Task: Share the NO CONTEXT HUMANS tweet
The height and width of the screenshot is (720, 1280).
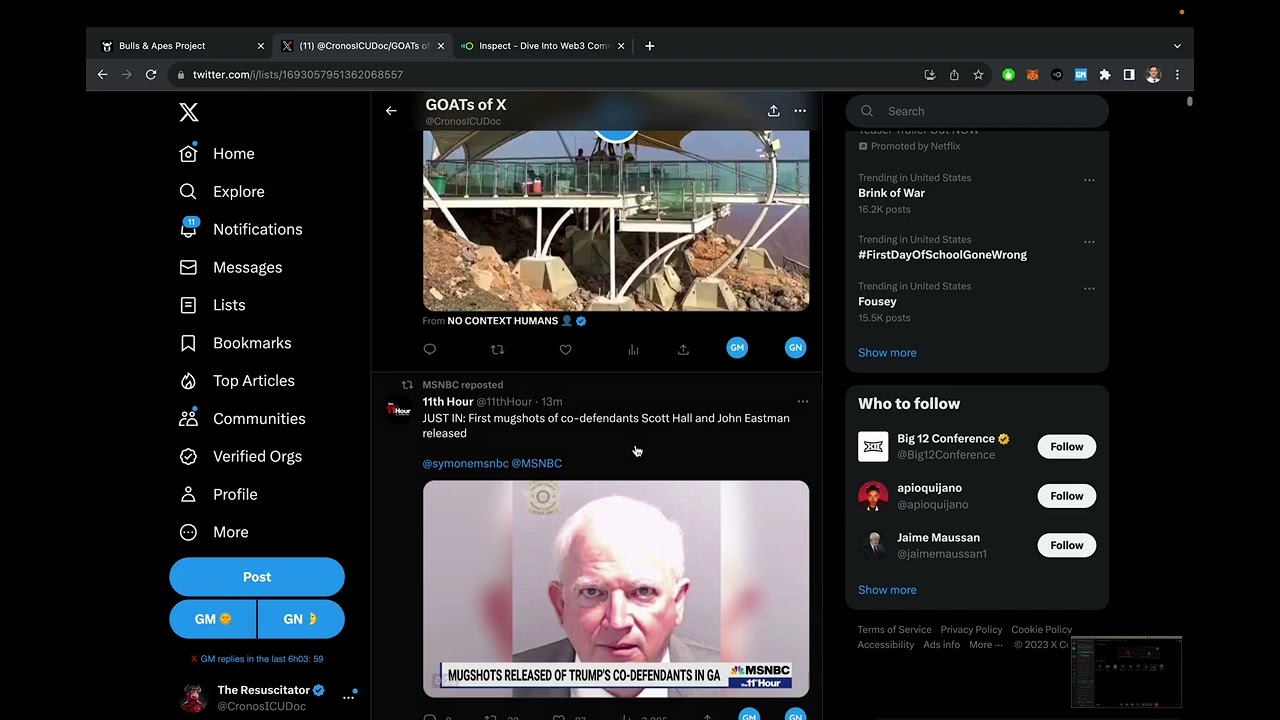Action: click(683, 349)
